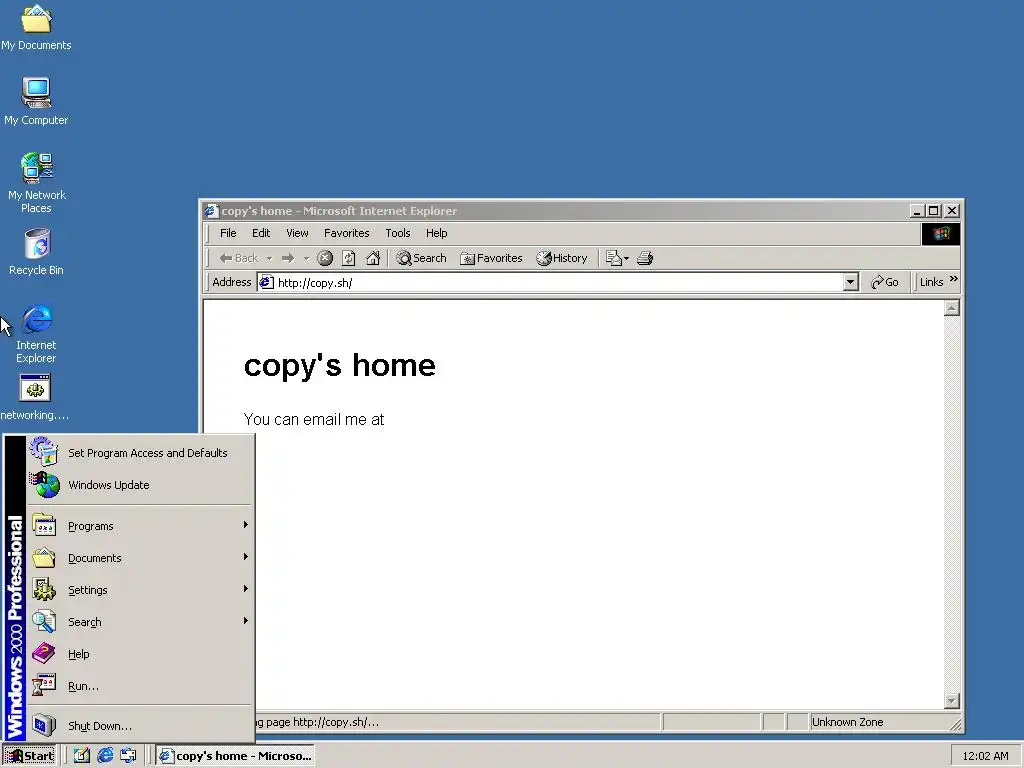The width and height of the screenshot is (1024, 768).
Task: Click Show Desktop quick launch icon
Action: pos(82,756)
